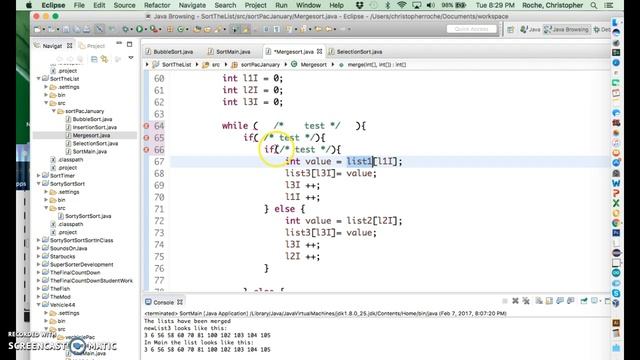Click the Excel icon in the dock

pyautogui.click(x=616, y=203)
